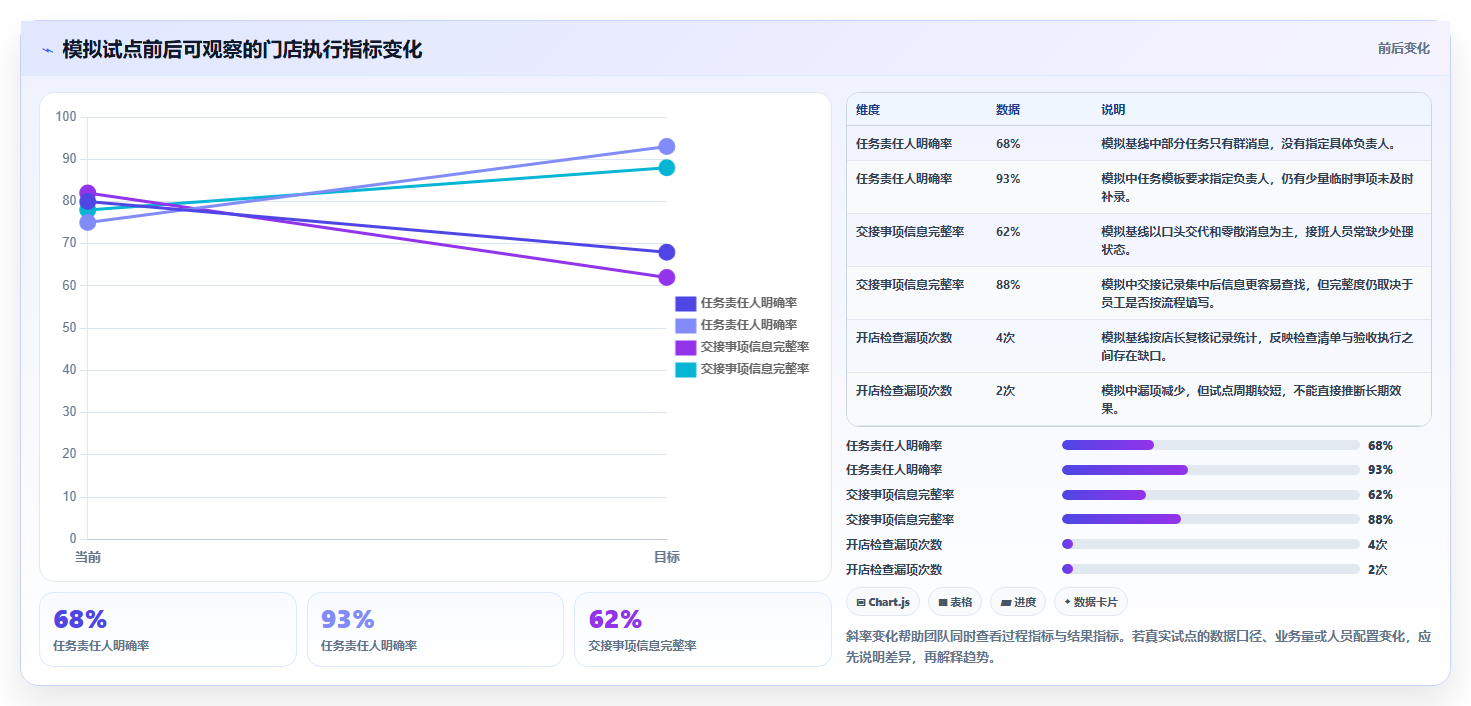Click the purple data point at 62 on 目标

[x=667, y=277]
